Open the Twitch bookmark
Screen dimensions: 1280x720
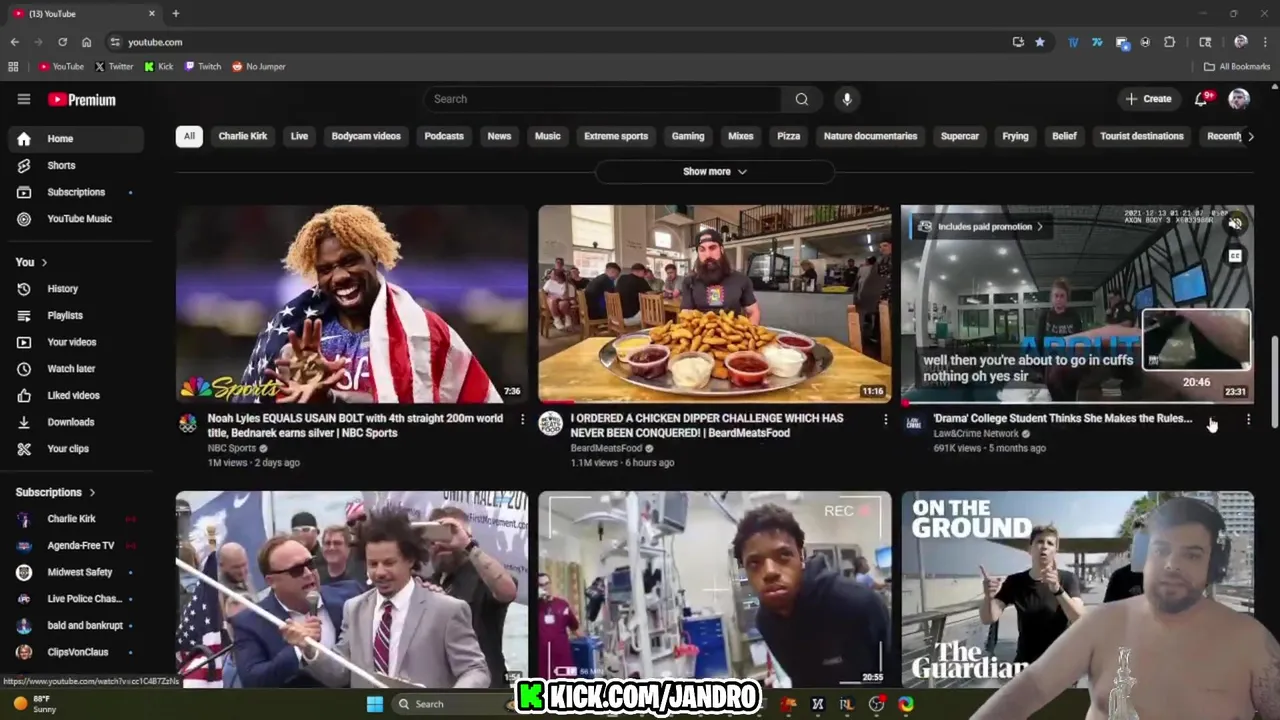click(203, 66)
